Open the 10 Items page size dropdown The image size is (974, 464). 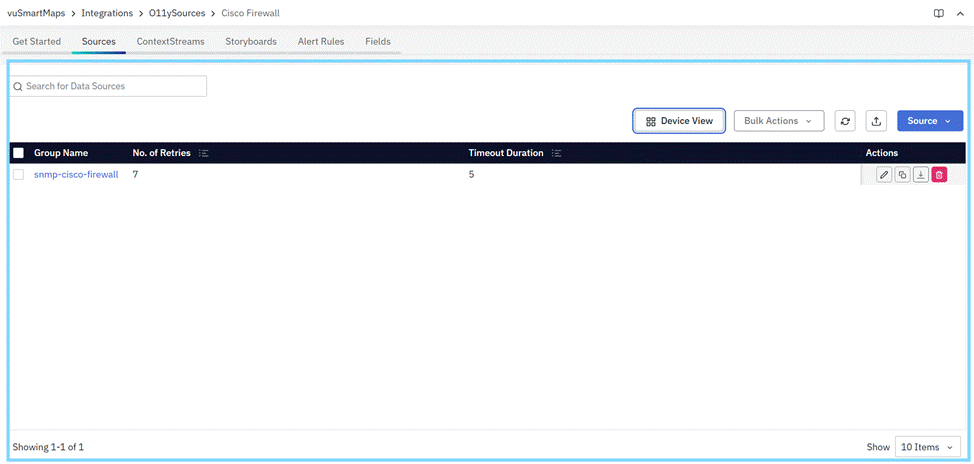pos(929,447)
